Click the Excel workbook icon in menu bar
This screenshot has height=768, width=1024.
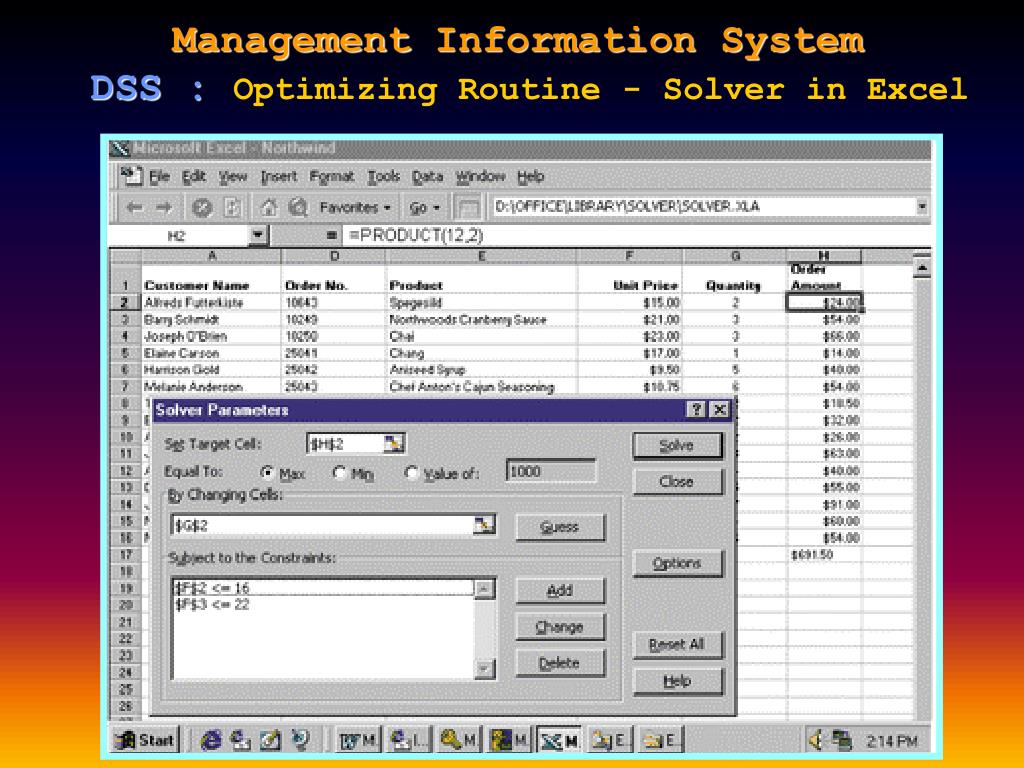tap(131, 176)
